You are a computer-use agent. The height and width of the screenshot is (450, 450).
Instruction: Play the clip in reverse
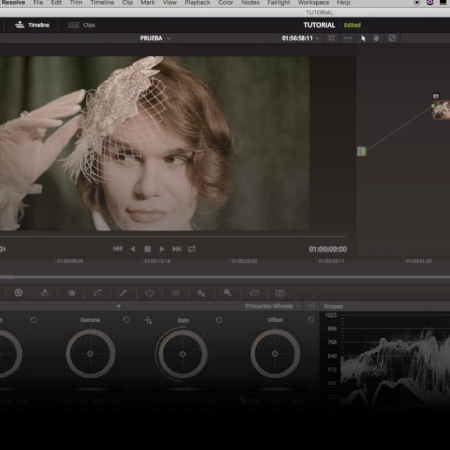tap(133, 249)
